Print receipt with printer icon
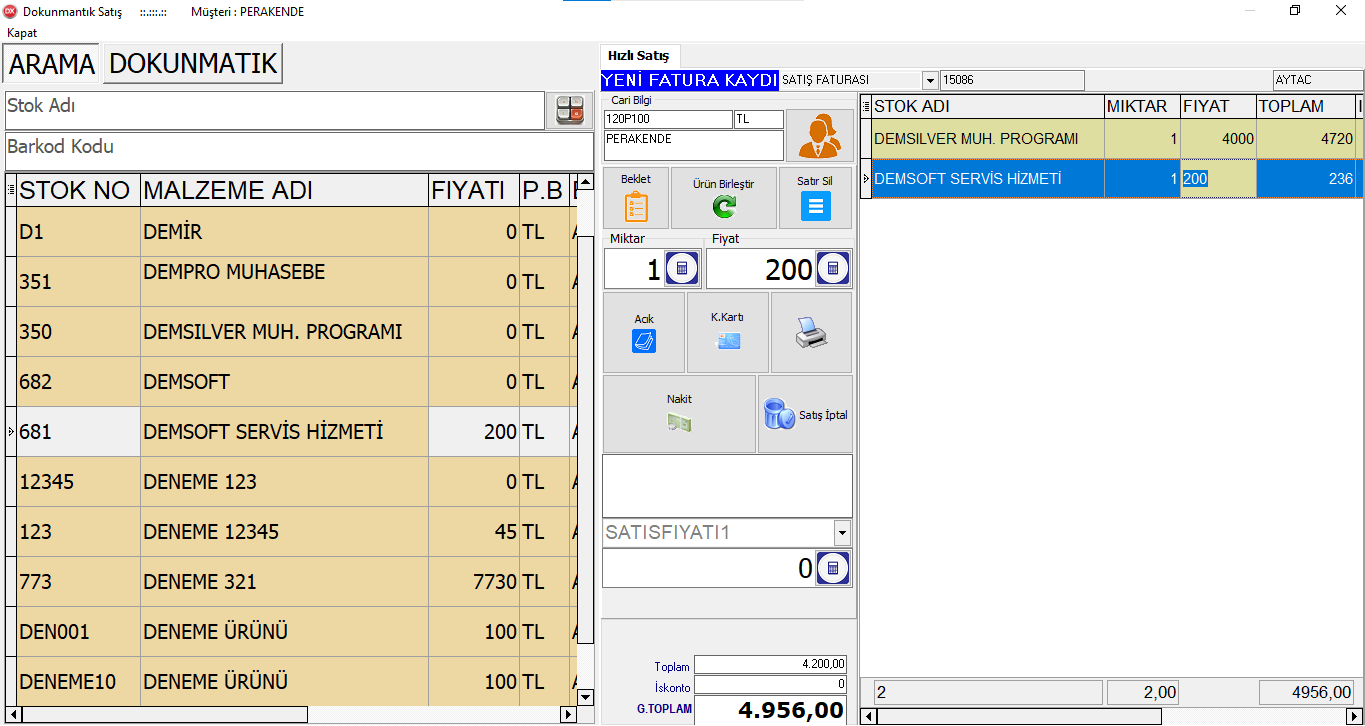 pos(811,332)
